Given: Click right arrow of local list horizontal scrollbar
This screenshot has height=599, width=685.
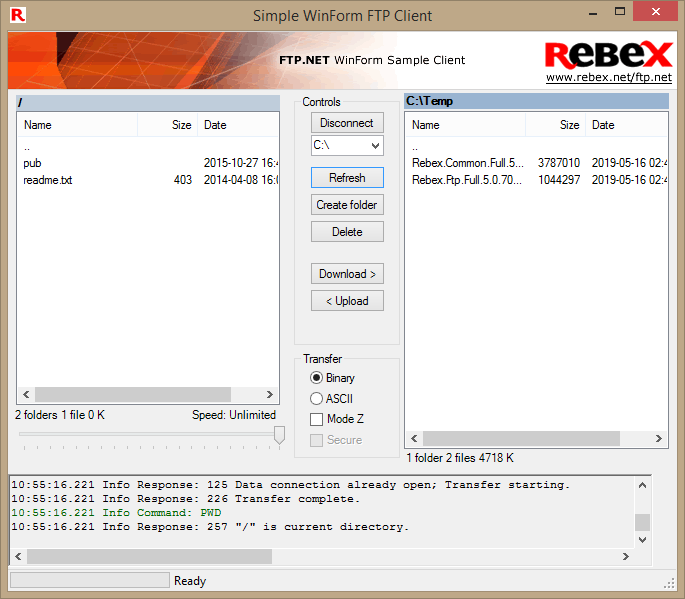Looking at the screenshot, I should coord(659,438).
